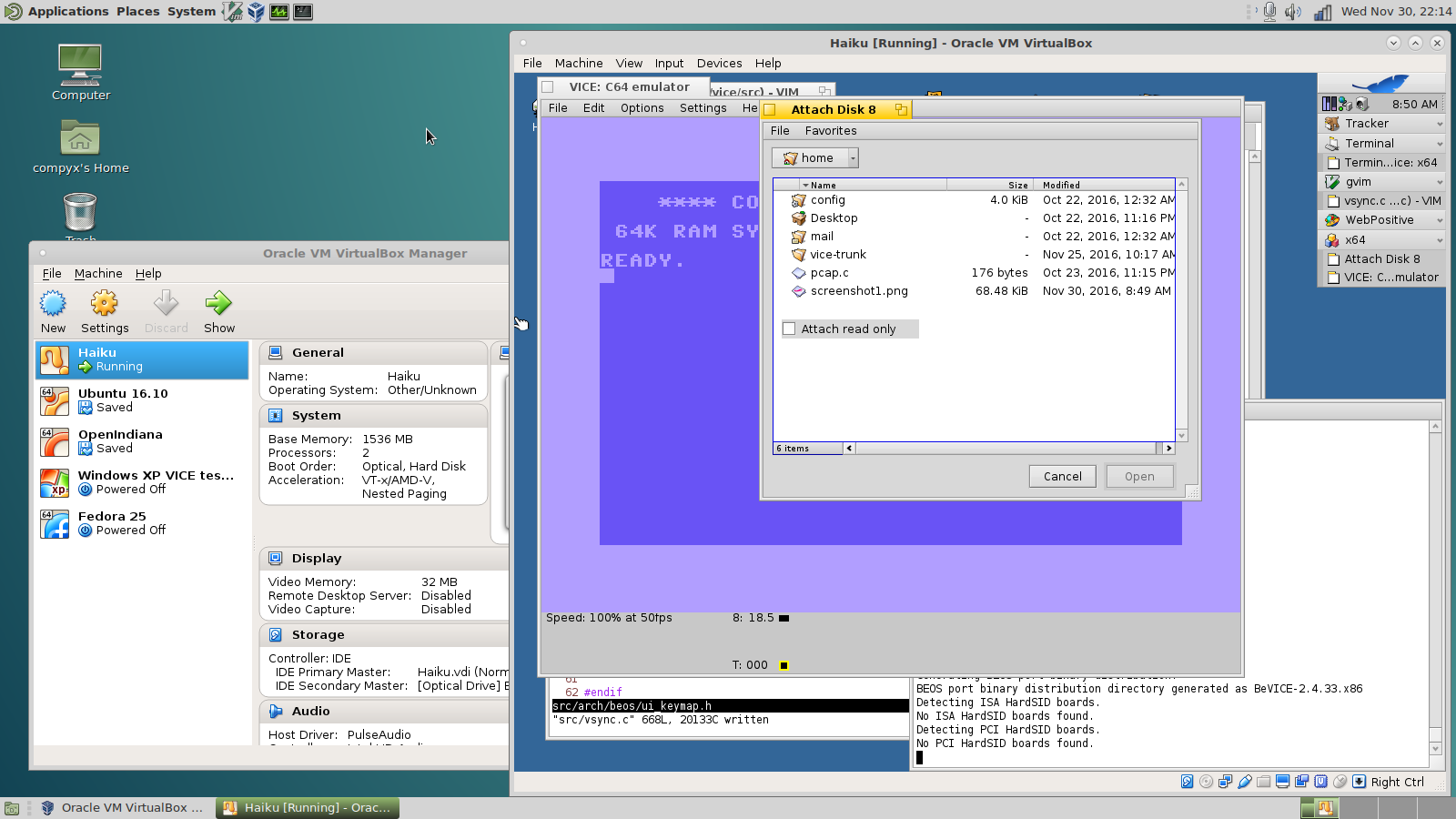1456x819 pixels.
Task: Expand the WebPositive entry in Deskbar
Action: 1440,220
